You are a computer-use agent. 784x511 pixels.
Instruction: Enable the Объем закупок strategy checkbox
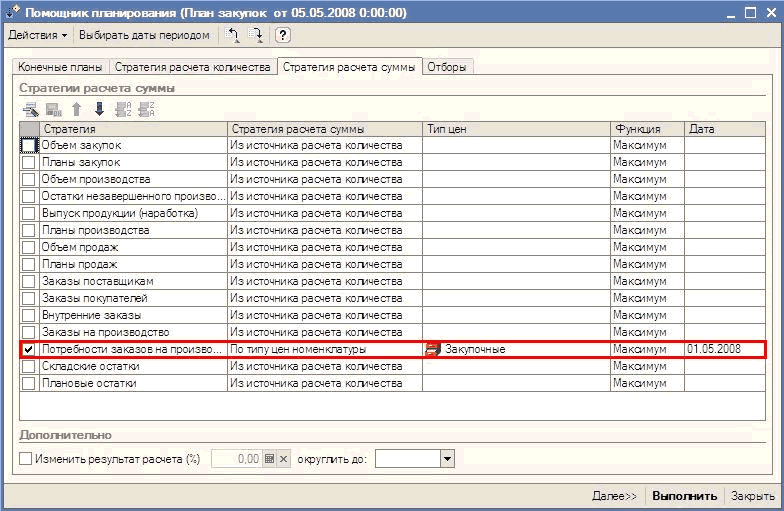click(x=29, y=146)
